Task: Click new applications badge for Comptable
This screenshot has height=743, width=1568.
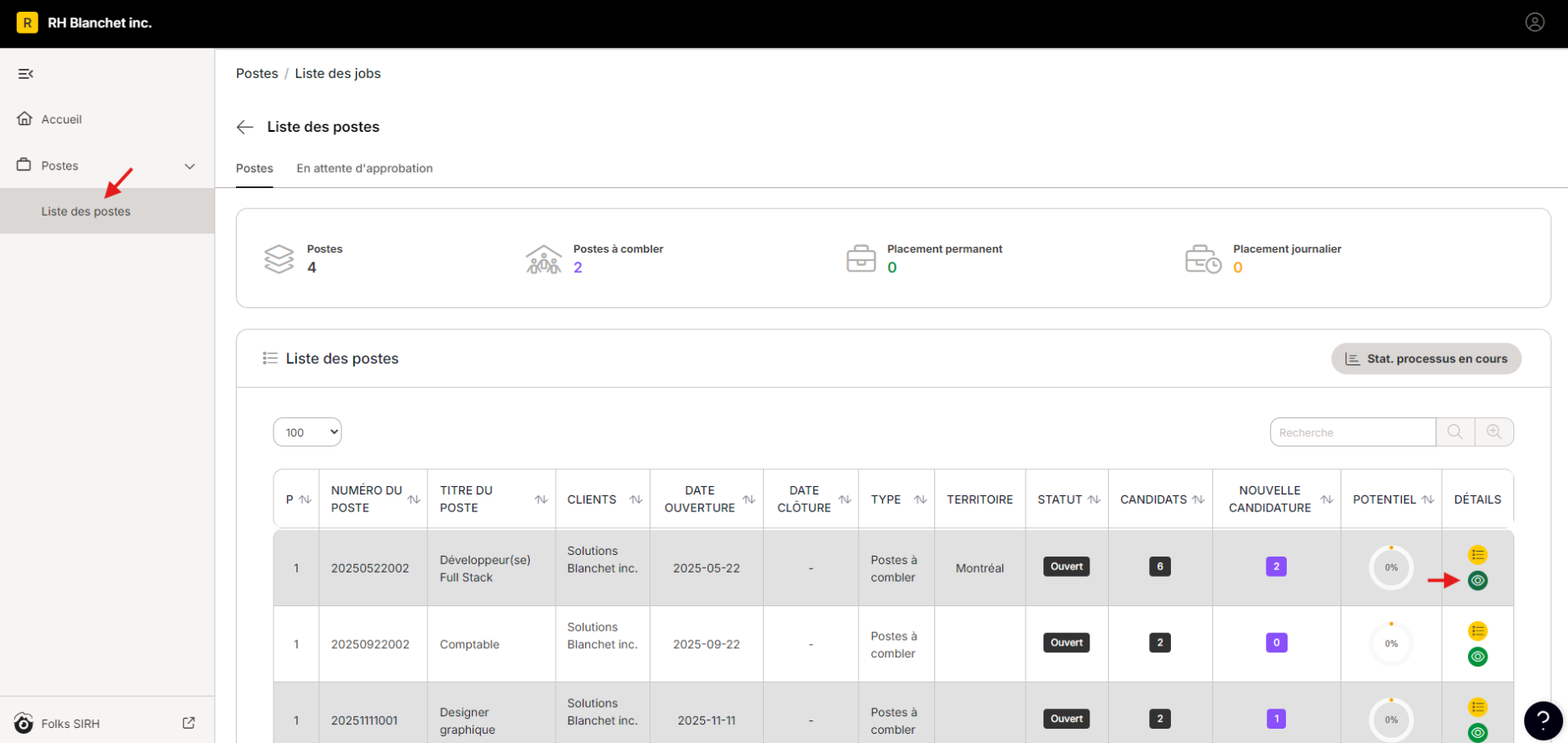Action: coord(1276,643)
